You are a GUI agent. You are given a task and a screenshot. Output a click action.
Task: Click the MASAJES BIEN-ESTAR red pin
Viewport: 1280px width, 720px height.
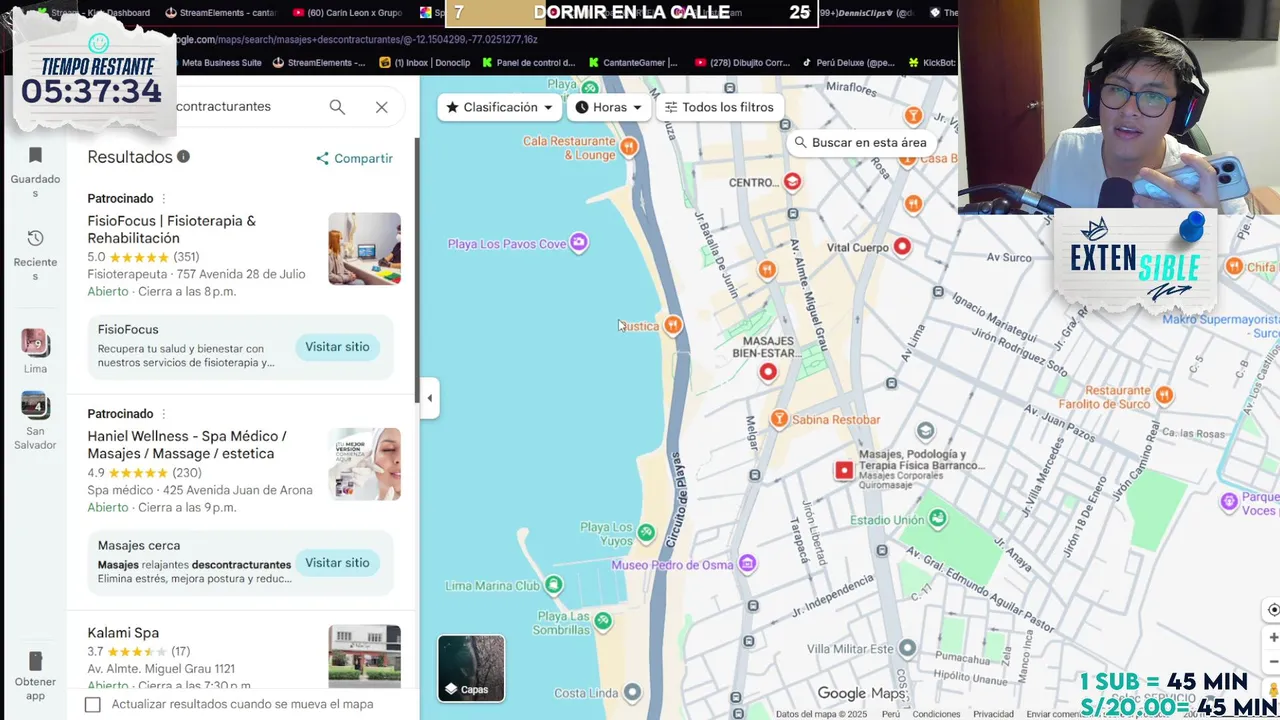[768, 371]
